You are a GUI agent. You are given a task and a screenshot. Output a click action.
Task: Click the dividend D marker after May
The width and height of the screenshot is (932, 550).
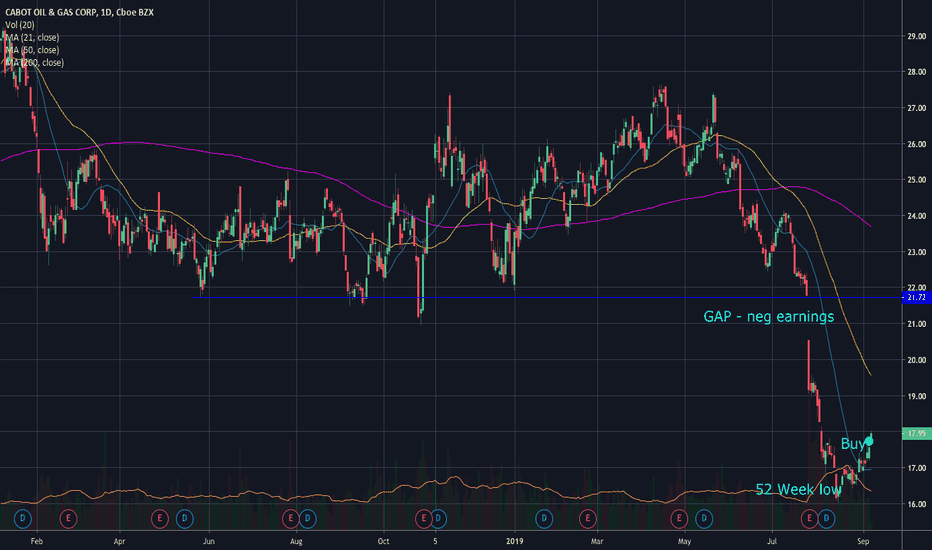point(704,518)
